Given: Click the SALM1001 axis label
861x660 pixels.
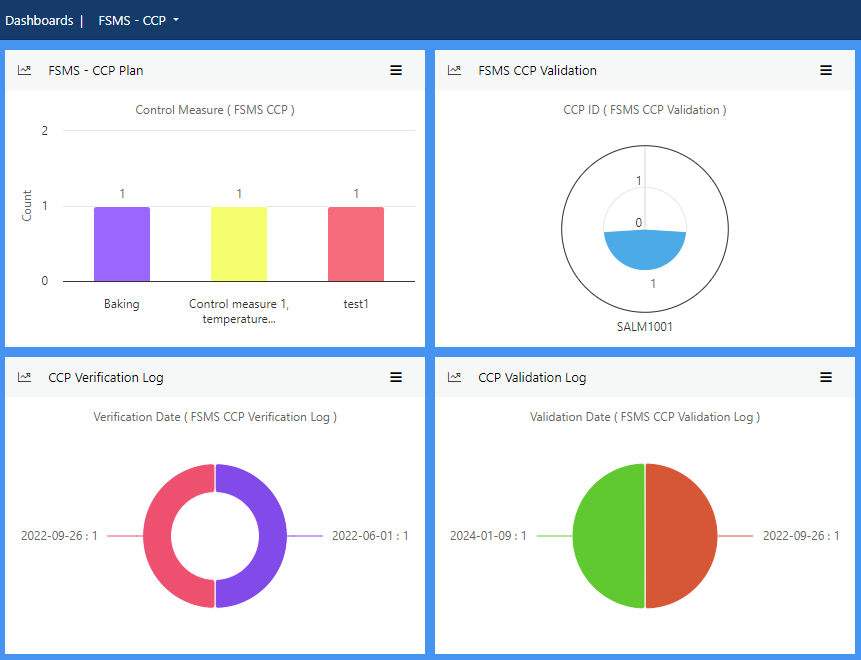Looking at the screenshot, I should tap(645, 326).
